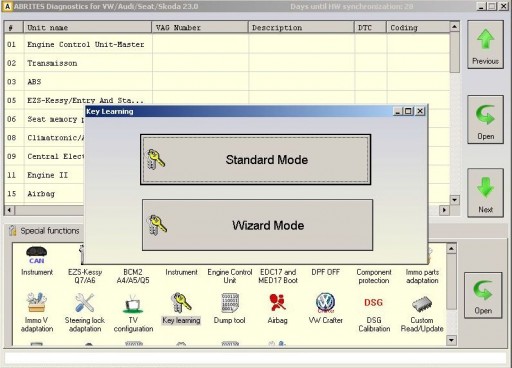Open the VW Crafter function
Image resolution: width=512 pixels, height=368 pixels.
(x=325, y=309)
